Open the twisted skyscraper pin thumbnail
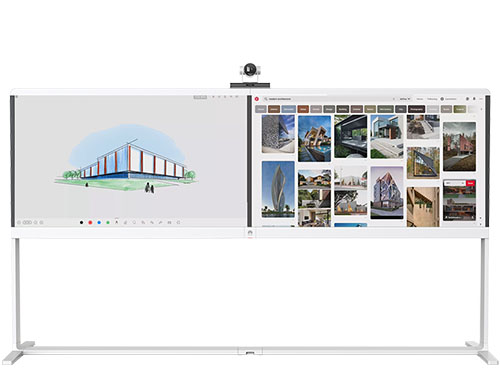500x380 pixels. [278, 189]
